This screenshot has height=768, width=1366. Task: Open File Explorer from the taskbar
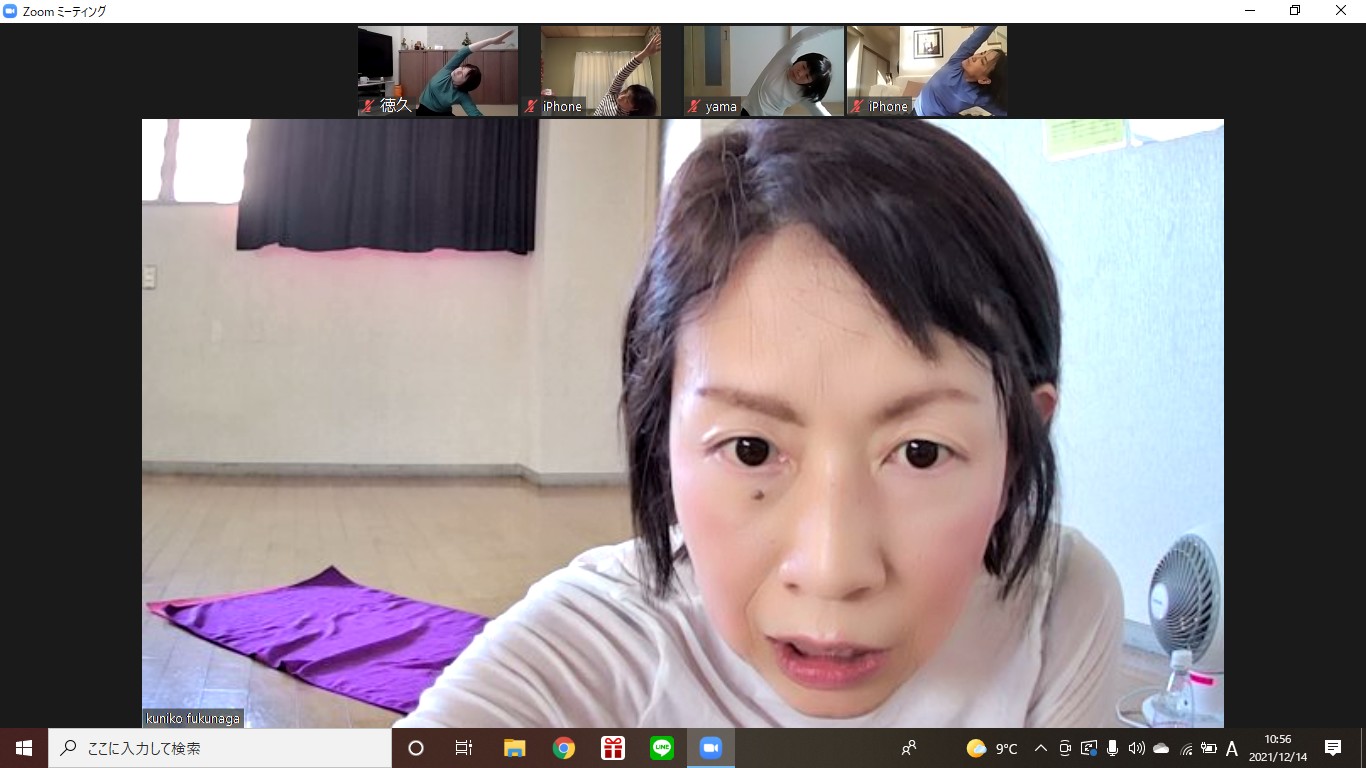click(514, 748)
